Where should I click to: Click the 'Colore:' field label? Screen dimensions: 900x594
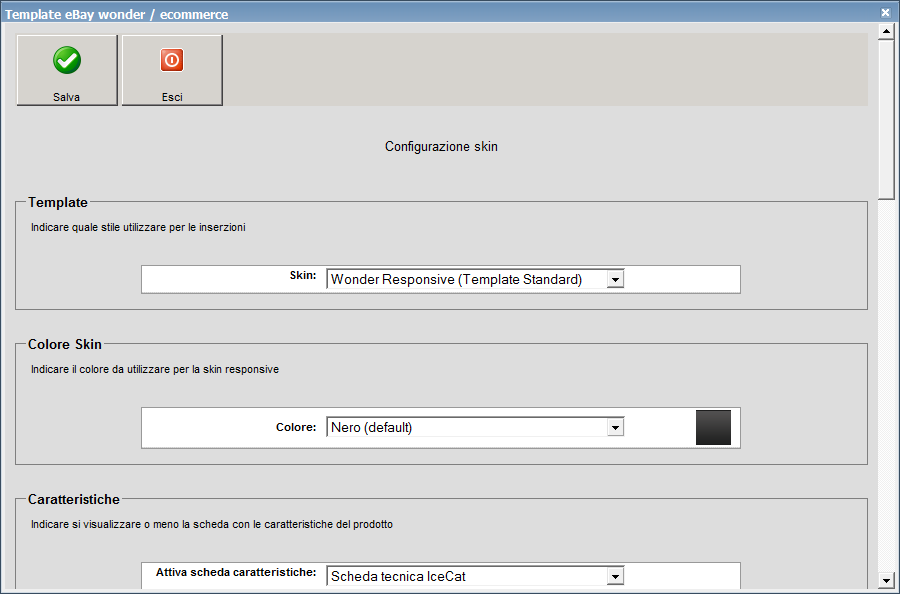click(296, 427)
